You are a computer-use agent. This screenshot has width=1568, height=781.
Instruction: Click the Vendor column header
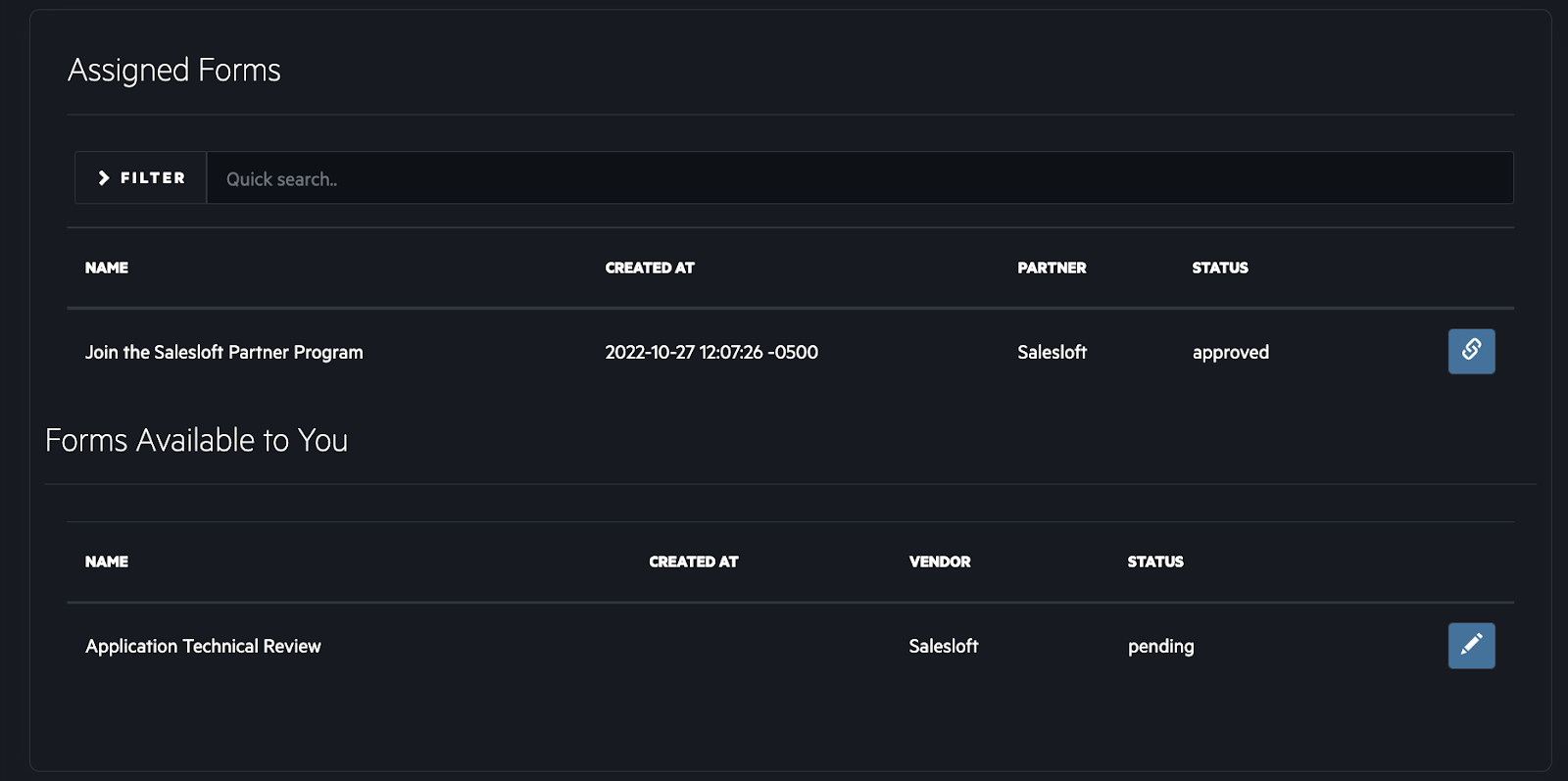[x=939, y=561]
